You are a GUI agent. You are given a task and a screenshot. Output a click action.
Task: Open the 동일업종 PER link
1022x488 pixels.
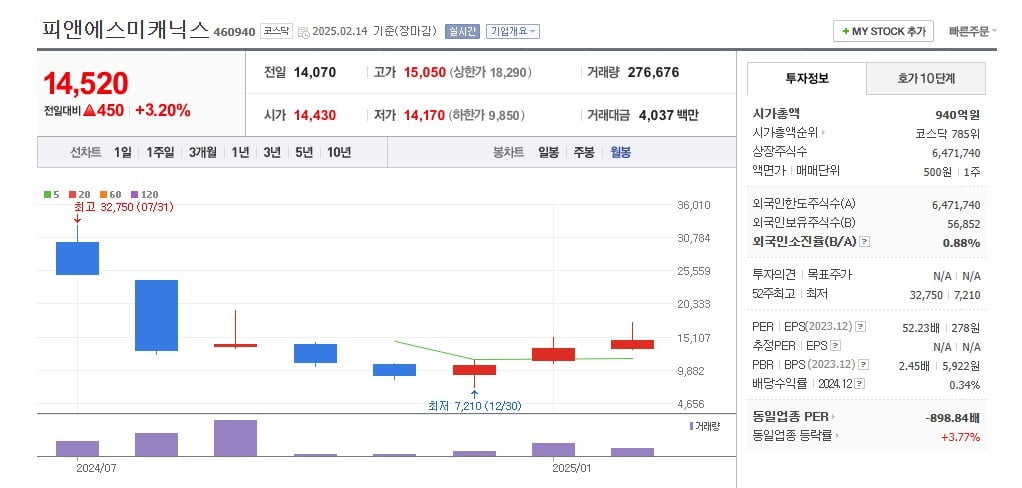tap(793, 416)
